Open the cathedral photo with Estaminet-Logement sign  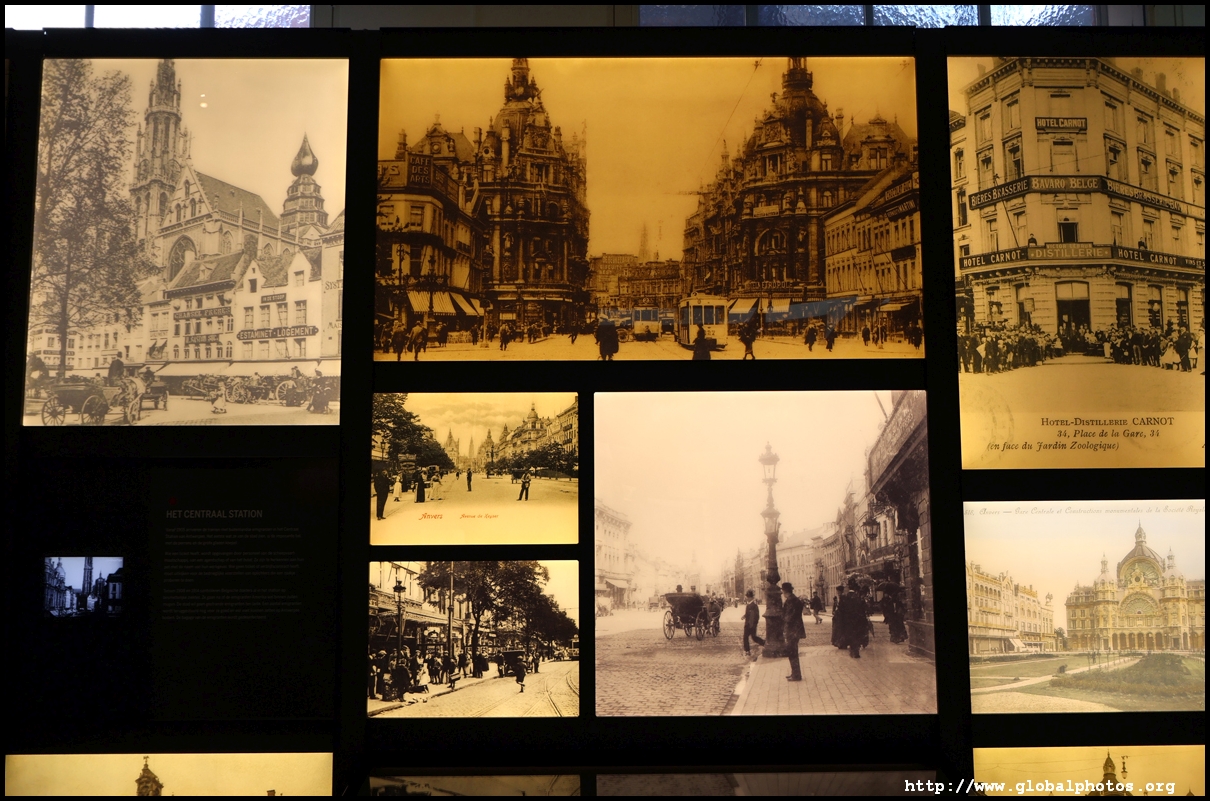pyautogui.click(x=184, y=240)
